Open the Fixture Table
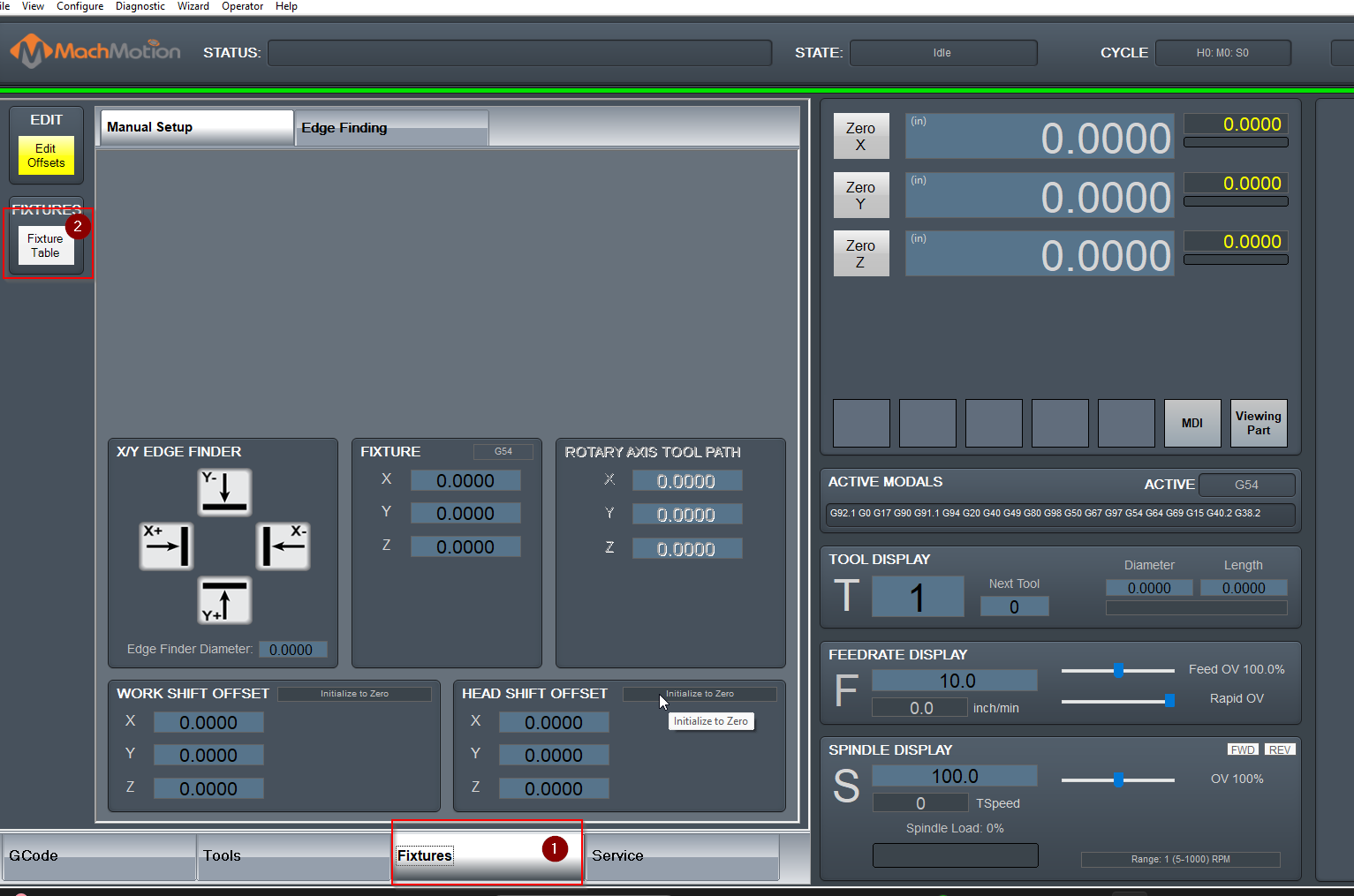Image resolution: width=1354 pixels, height=896 pixels. click(45, 245)
